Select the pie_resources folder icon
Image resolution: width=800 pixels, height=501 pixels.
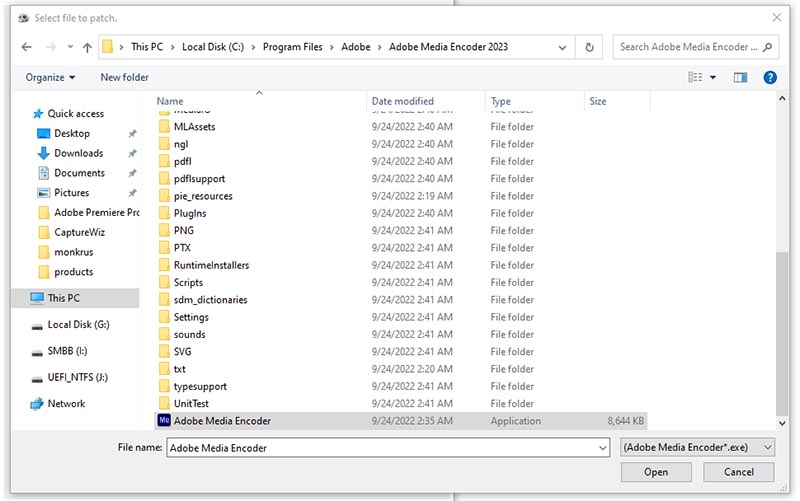click(x=164, y=196)
